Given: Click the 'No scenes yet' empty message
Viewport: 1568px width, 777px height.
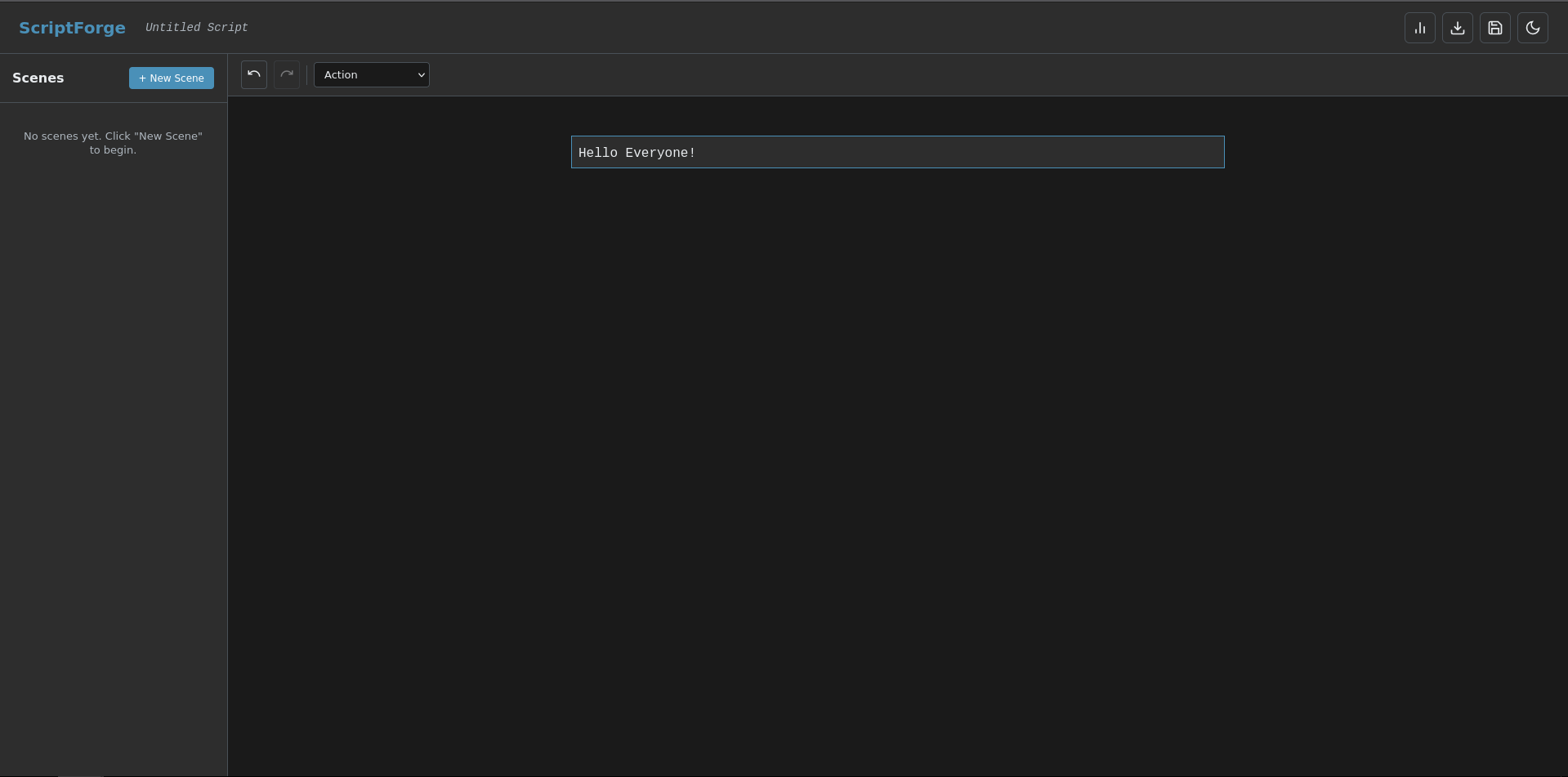Looking at the screenshot, I should point(113,143).
